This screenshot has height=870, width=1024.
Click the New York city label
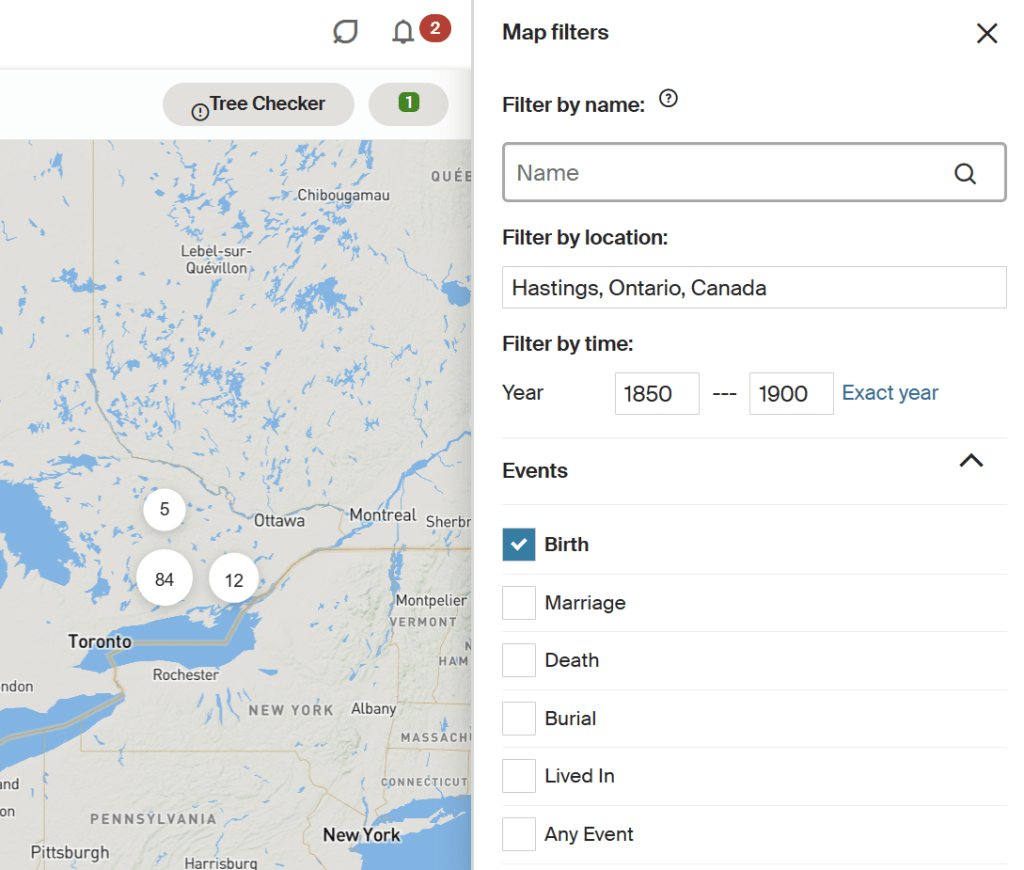coord(361,835)
